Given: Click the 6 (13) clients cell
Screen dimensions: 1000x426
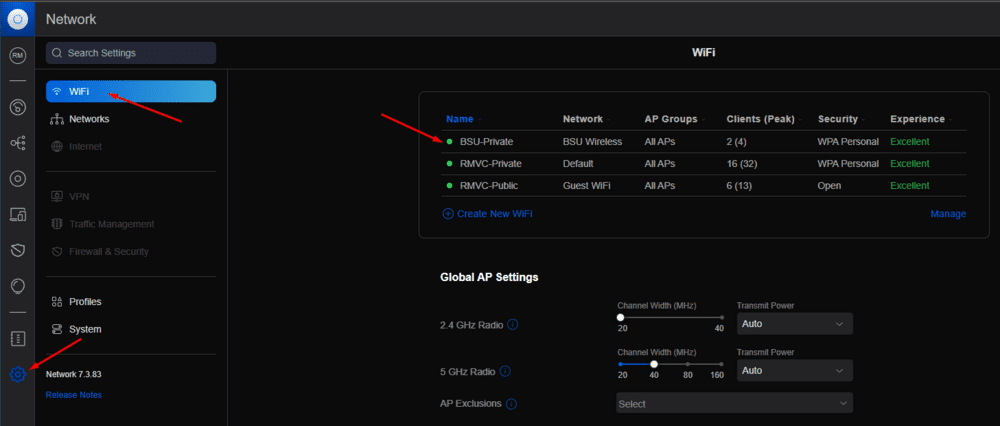Looking at the screenshot, I should [x=739, y=186].
